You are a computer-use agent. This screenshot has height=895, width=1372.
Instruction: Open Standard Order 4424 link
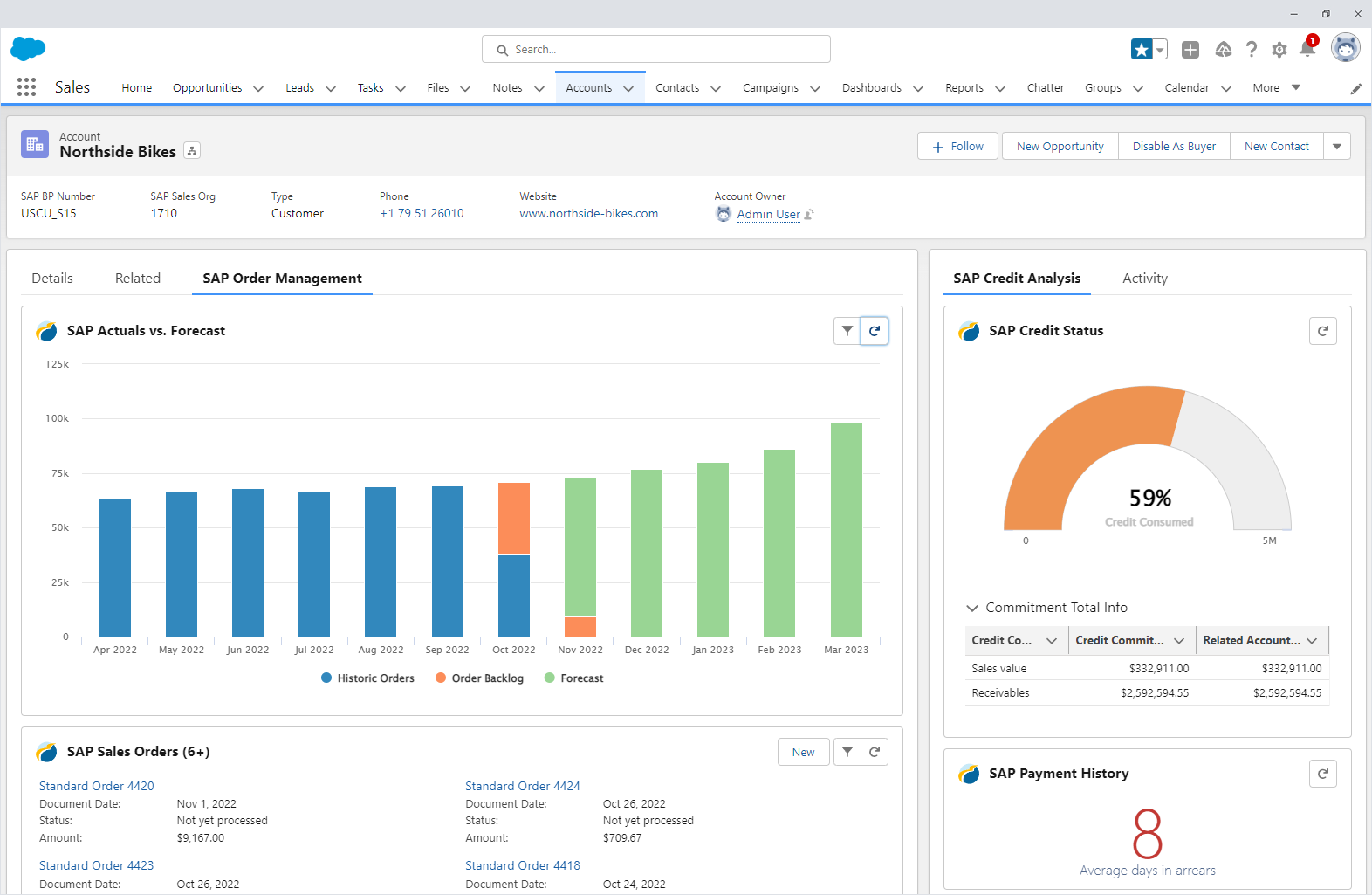coord(523,786)
